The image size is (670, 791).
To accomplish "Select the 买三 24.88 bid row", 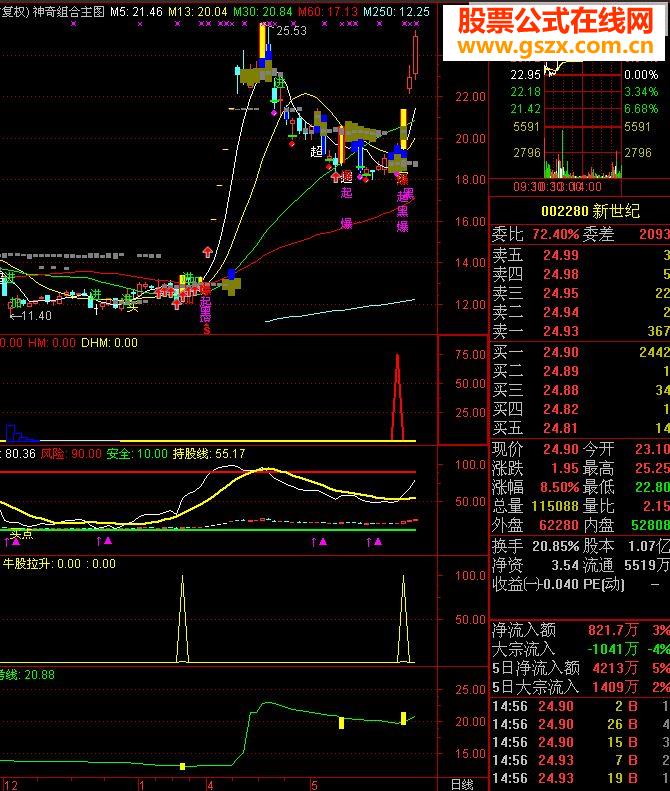I will 580,390.
